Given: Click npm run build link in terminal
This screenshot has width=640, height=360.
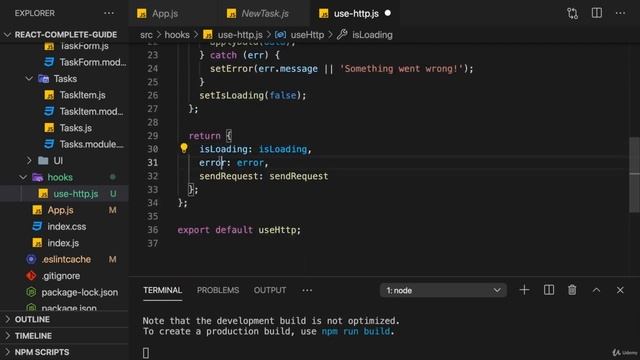Looking at the screenshot, I should click(x=356, y=331).
